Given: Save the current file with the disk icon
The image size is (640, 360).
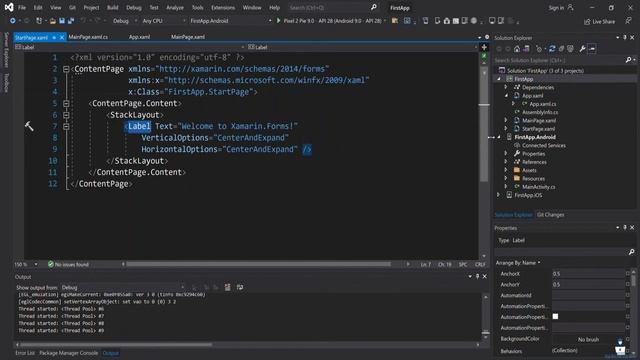Looking at the screenshot, I should click(62, 20).
